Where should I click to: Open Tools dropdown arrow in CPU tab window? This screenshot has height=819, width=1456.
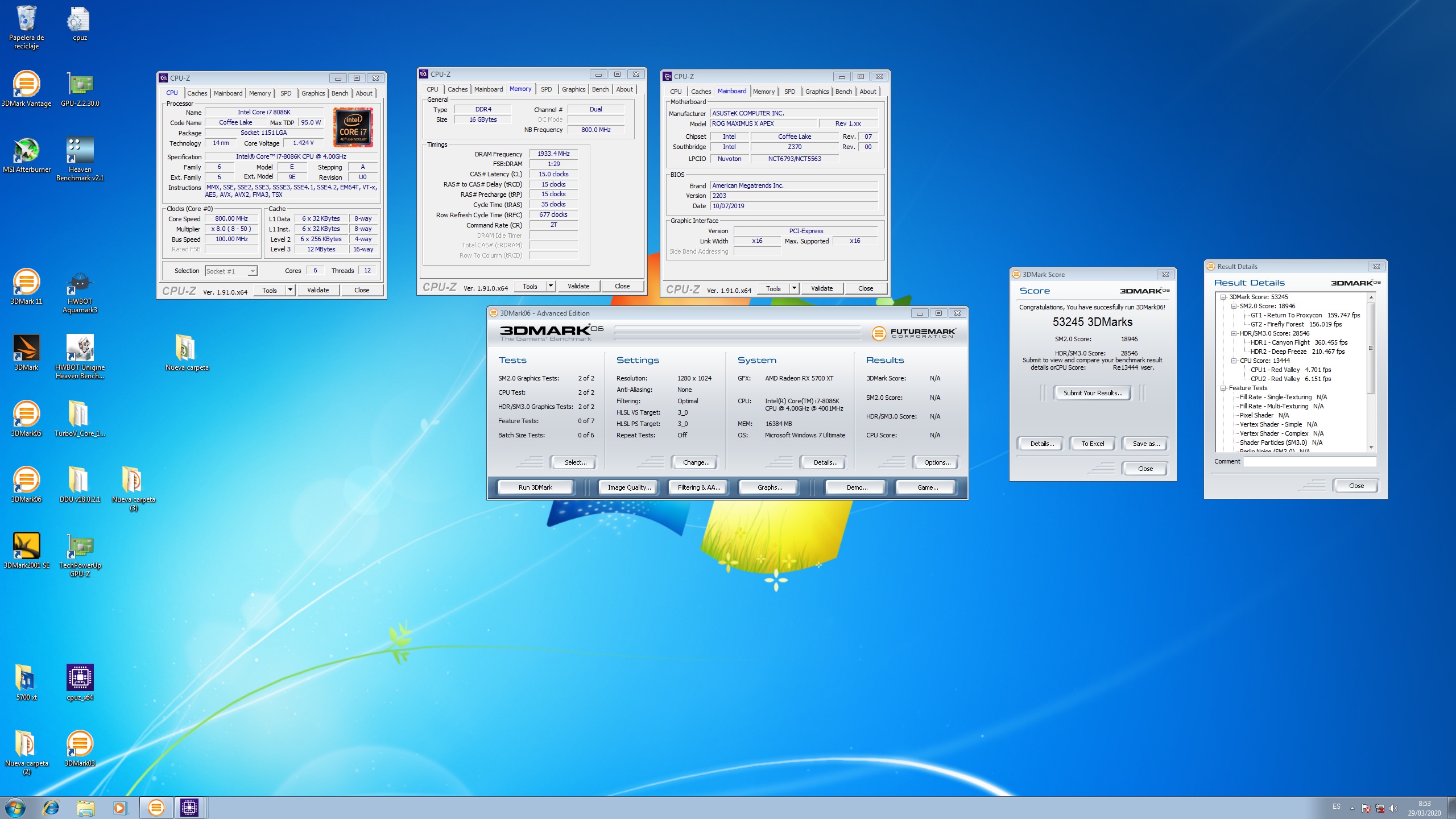point(290,290)
